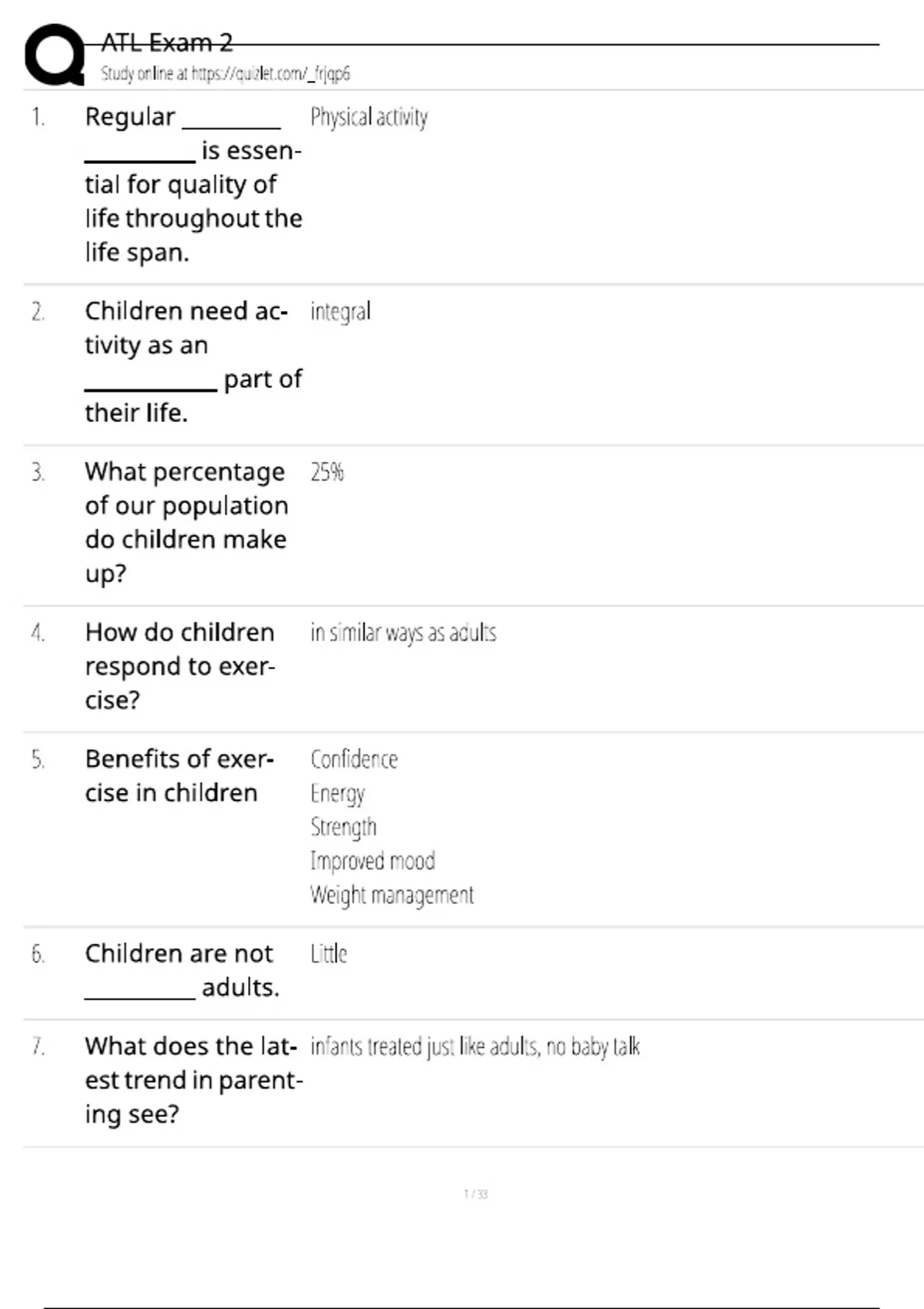Screen dimensions: 924x1309
Task: Click the ATL Exam 2 title
Action: (x=166, y=42)
